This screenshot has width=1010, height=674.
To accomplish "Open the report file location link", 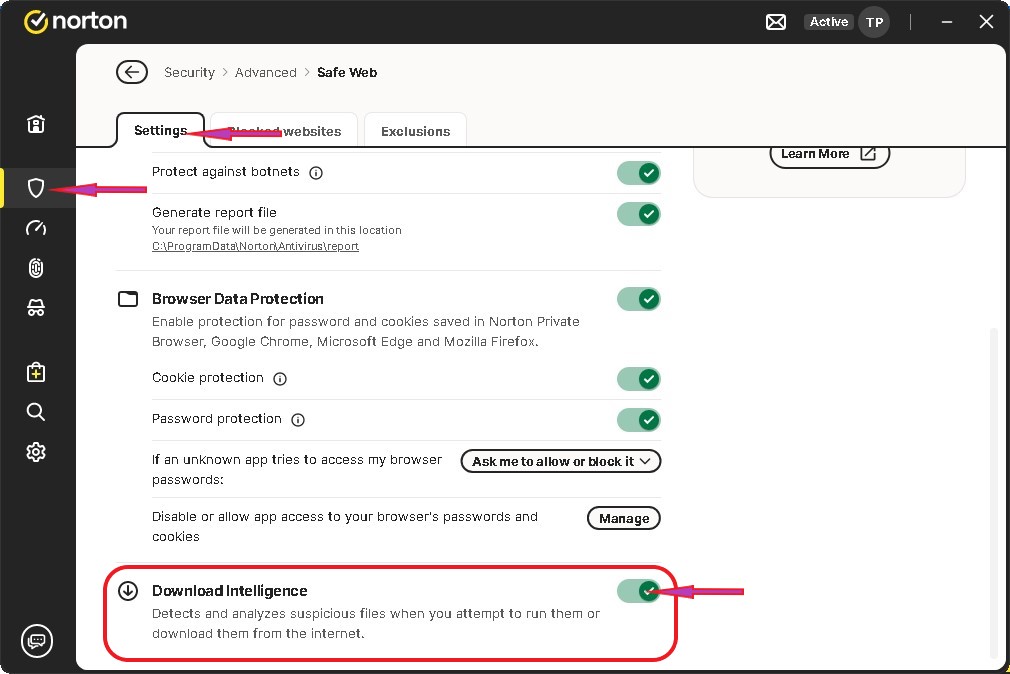I will tap(255, 246).
